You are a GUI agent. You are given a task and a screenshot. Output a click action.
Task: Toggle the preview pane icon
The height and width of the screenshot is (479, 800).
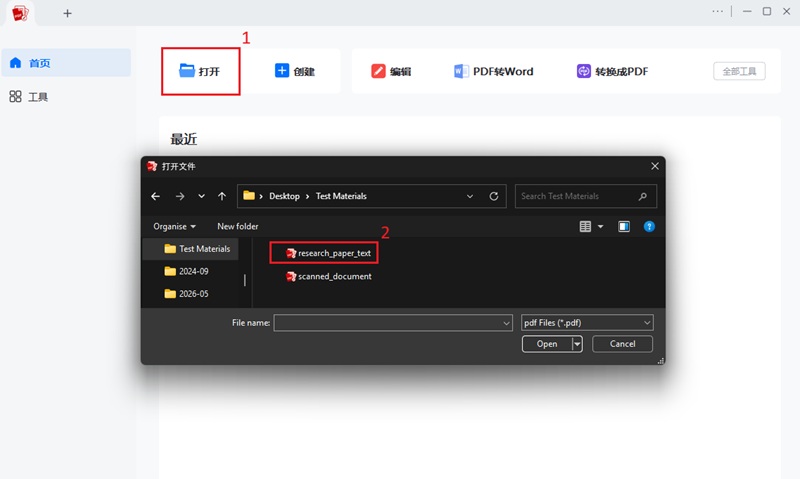pos(623,226)
